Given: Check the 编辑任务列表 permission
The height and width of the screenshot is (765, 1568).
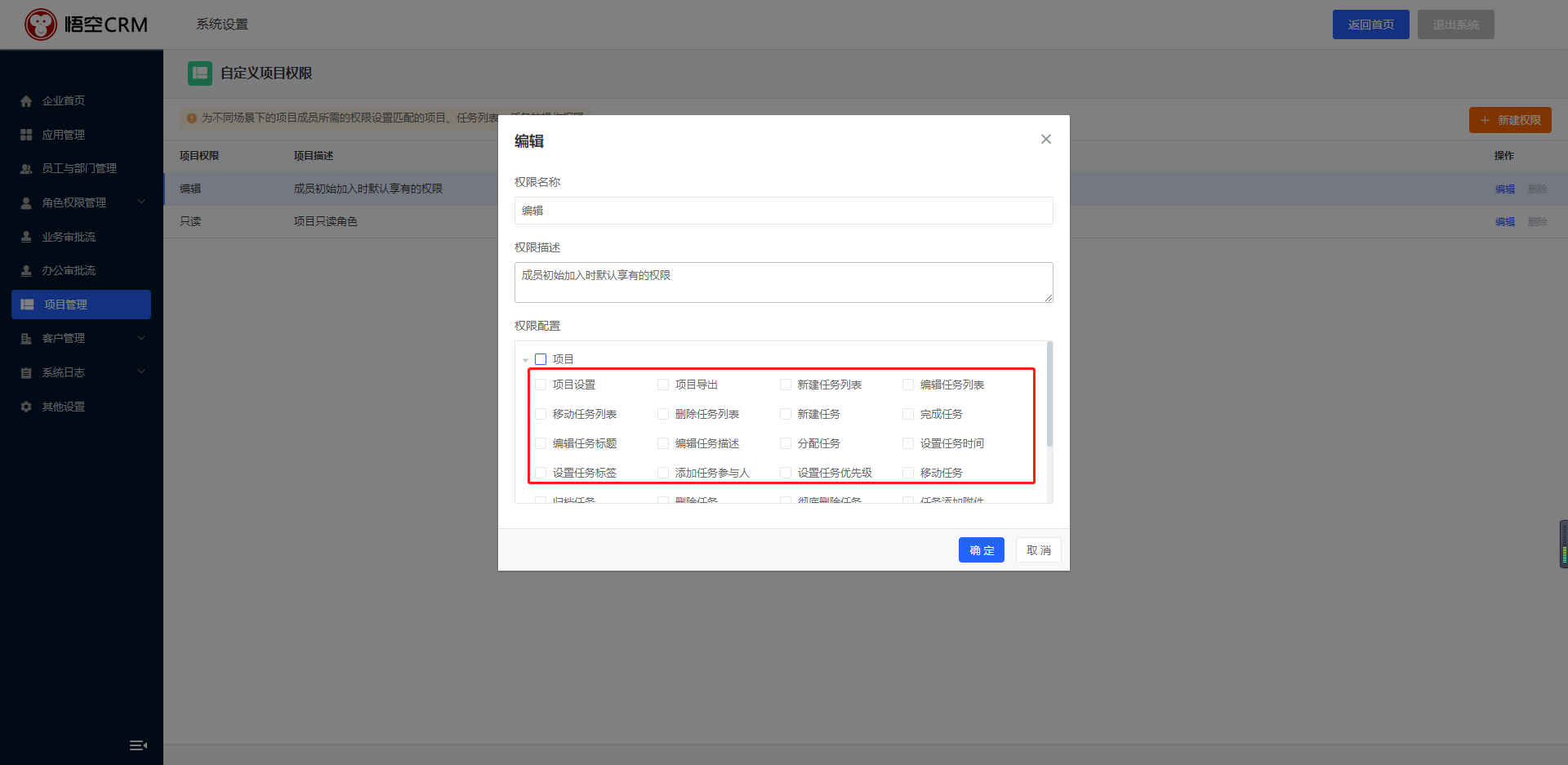Looking at the screenshot, I should tap(908, 385).
